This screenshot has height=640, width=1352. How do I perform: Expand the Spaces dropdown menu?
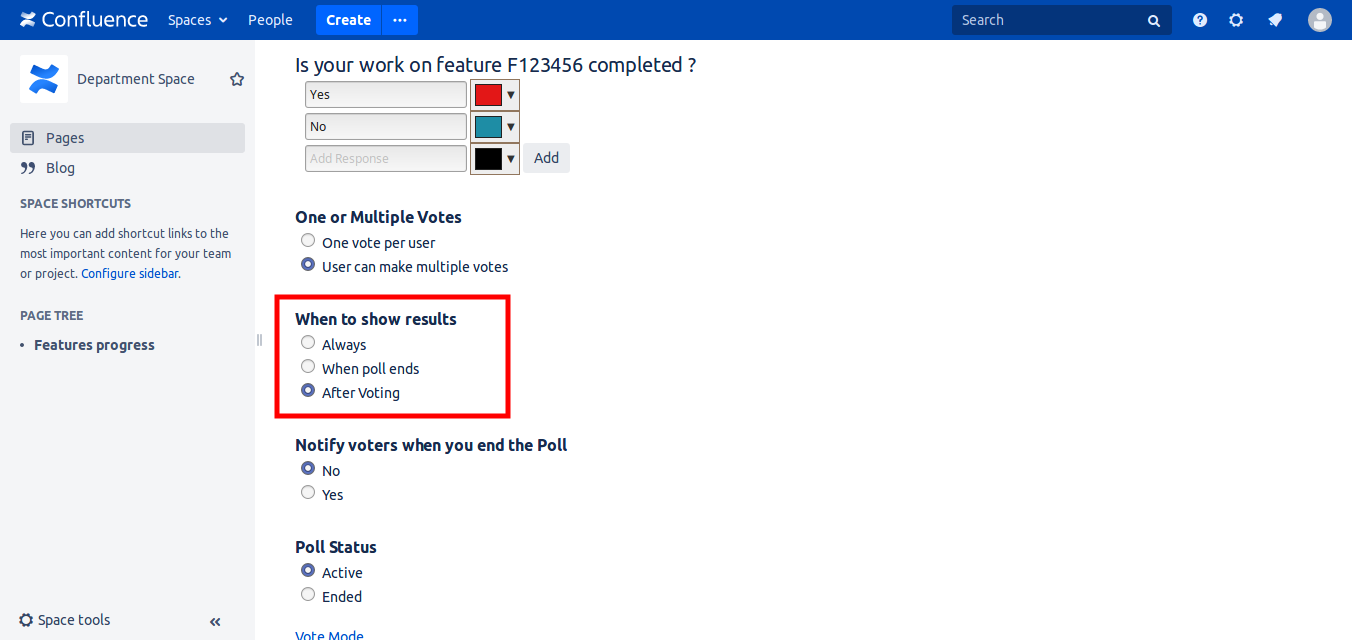pyautogui.click(x=197, y=20)
